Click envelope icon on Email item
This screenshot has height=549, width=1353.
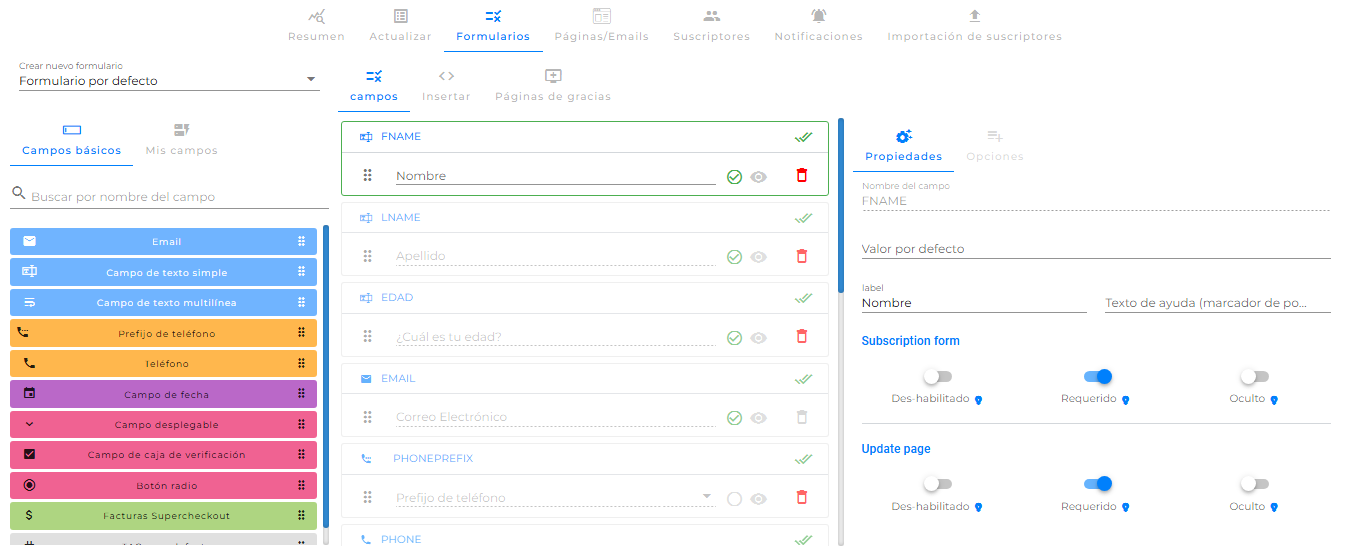[x=29, y=241]
